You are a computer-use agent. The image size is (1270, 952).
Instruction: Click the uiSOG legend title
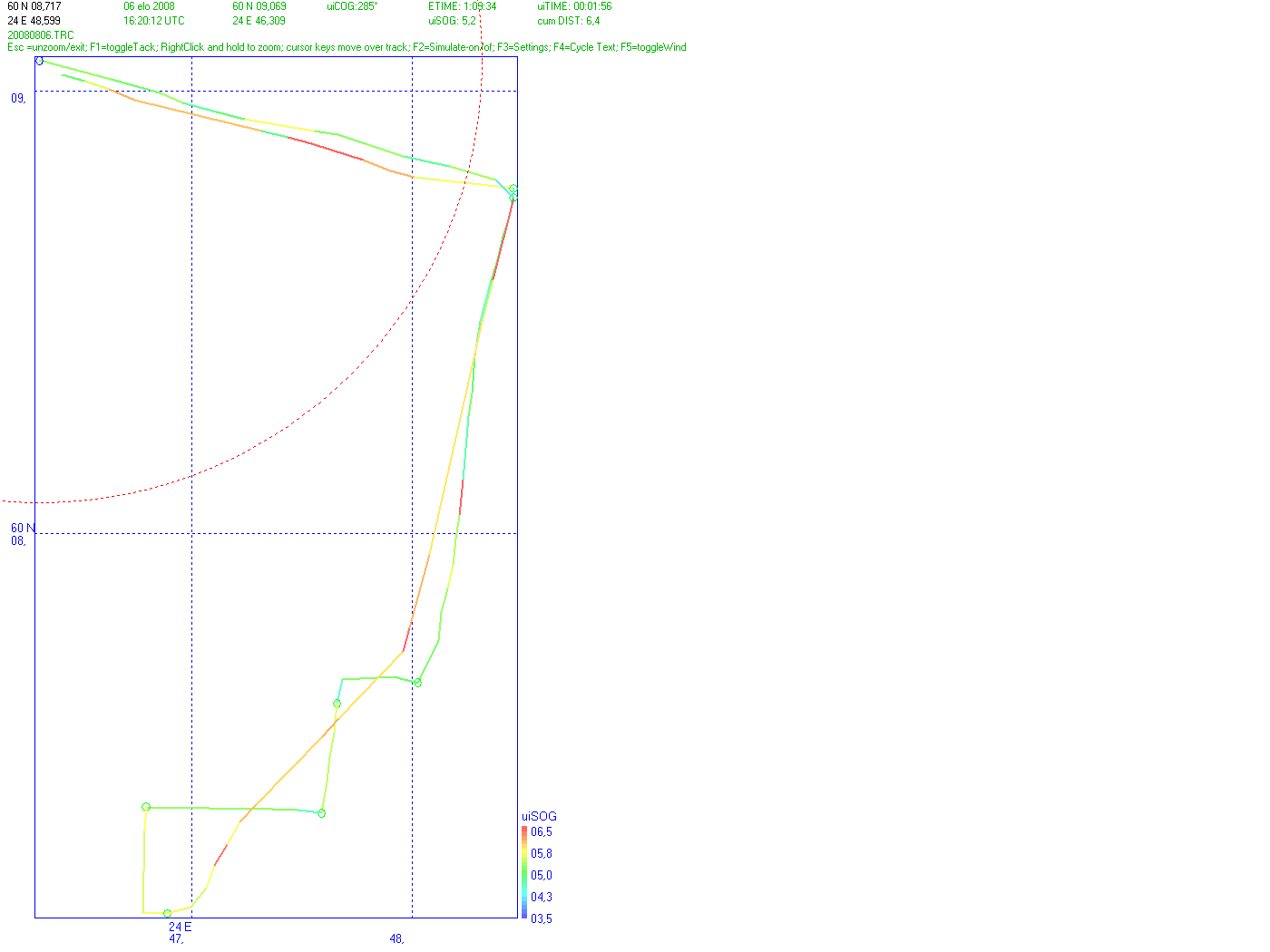tap(539, 816)
